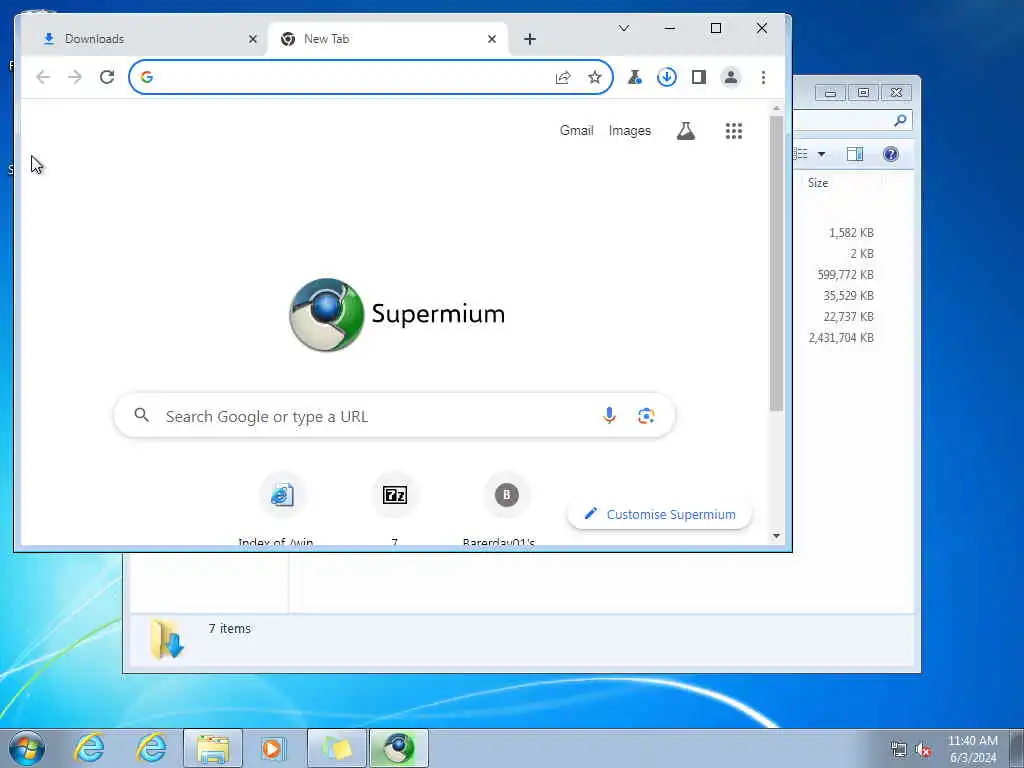Select the 22,737 KB file row
This screenshot has height=768, width=1024.
848,317
